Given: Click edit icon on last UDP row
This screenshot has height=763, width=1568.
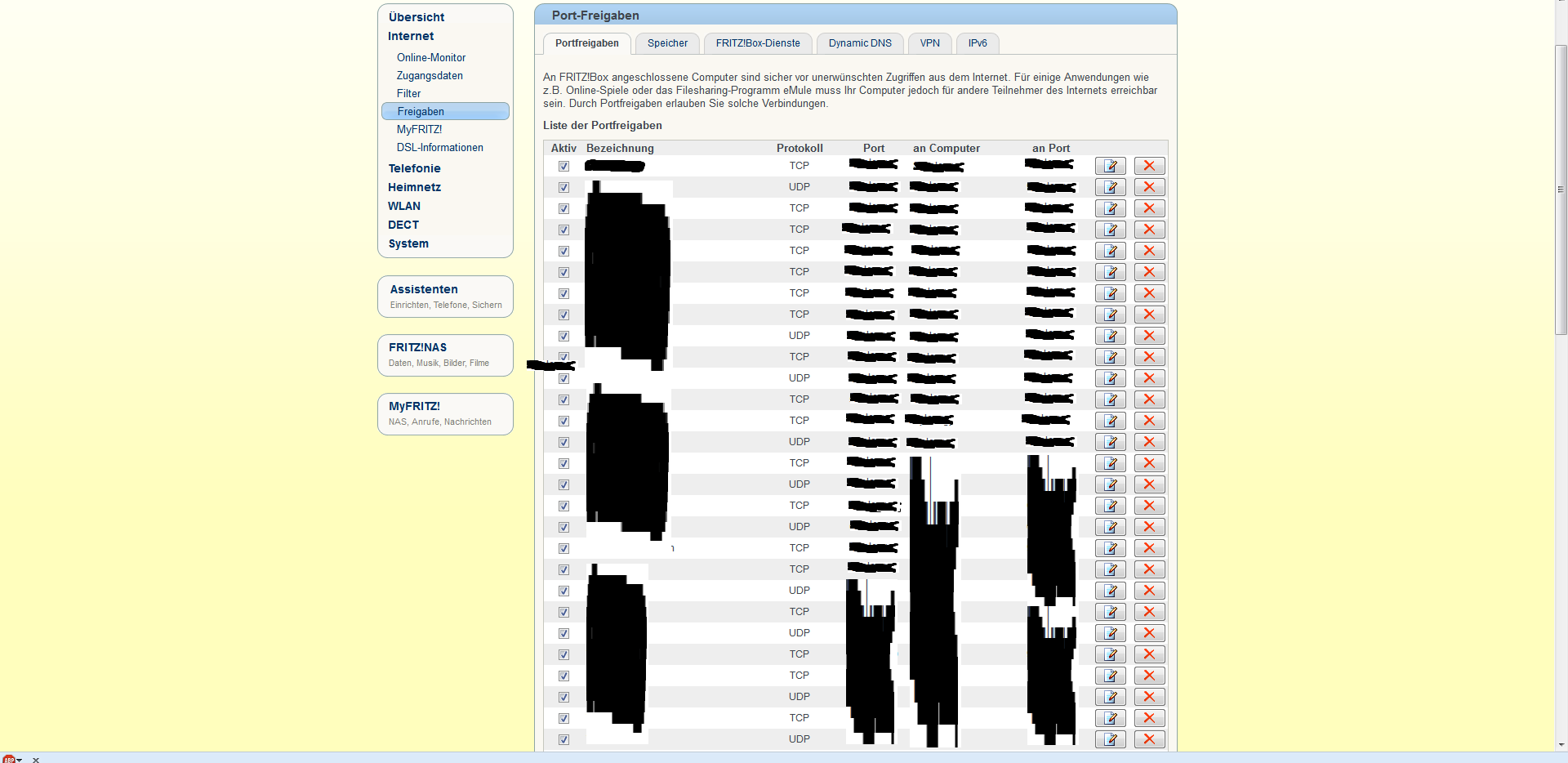Looking at the screenshot, I should (x=1110, y=739).
